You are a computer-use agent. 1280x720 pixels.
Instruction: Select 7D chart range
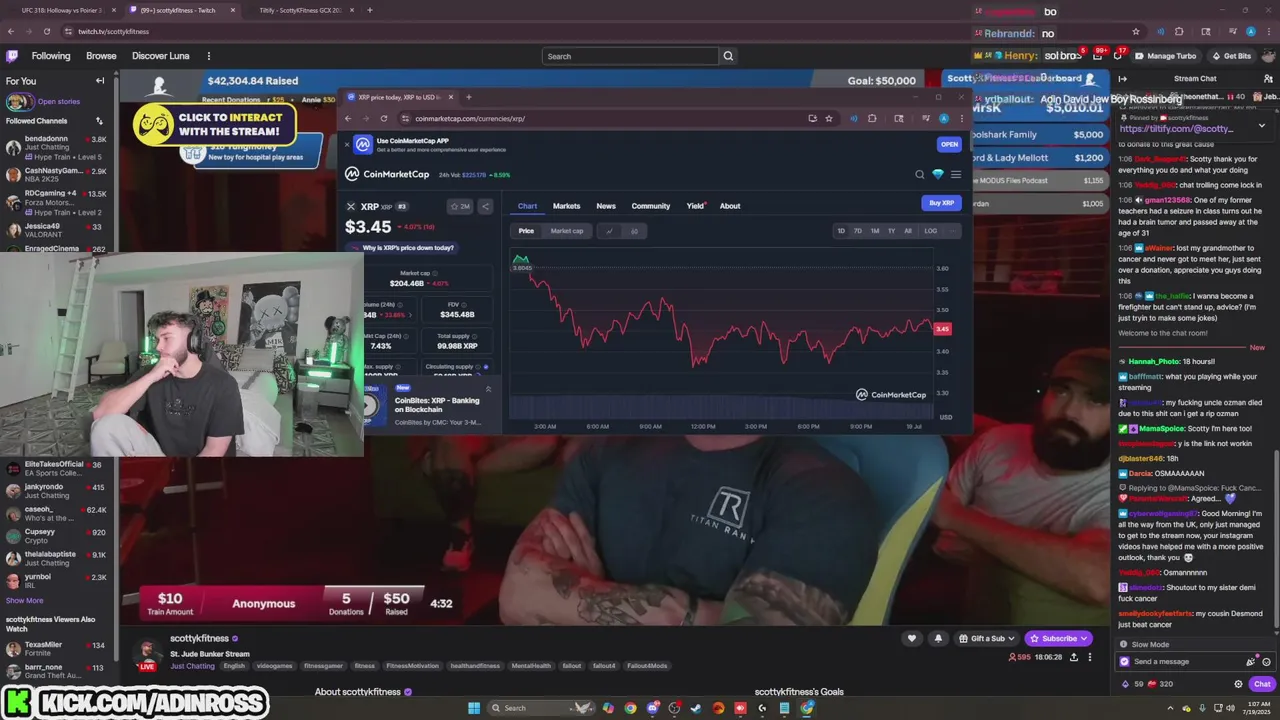(857, 231)
